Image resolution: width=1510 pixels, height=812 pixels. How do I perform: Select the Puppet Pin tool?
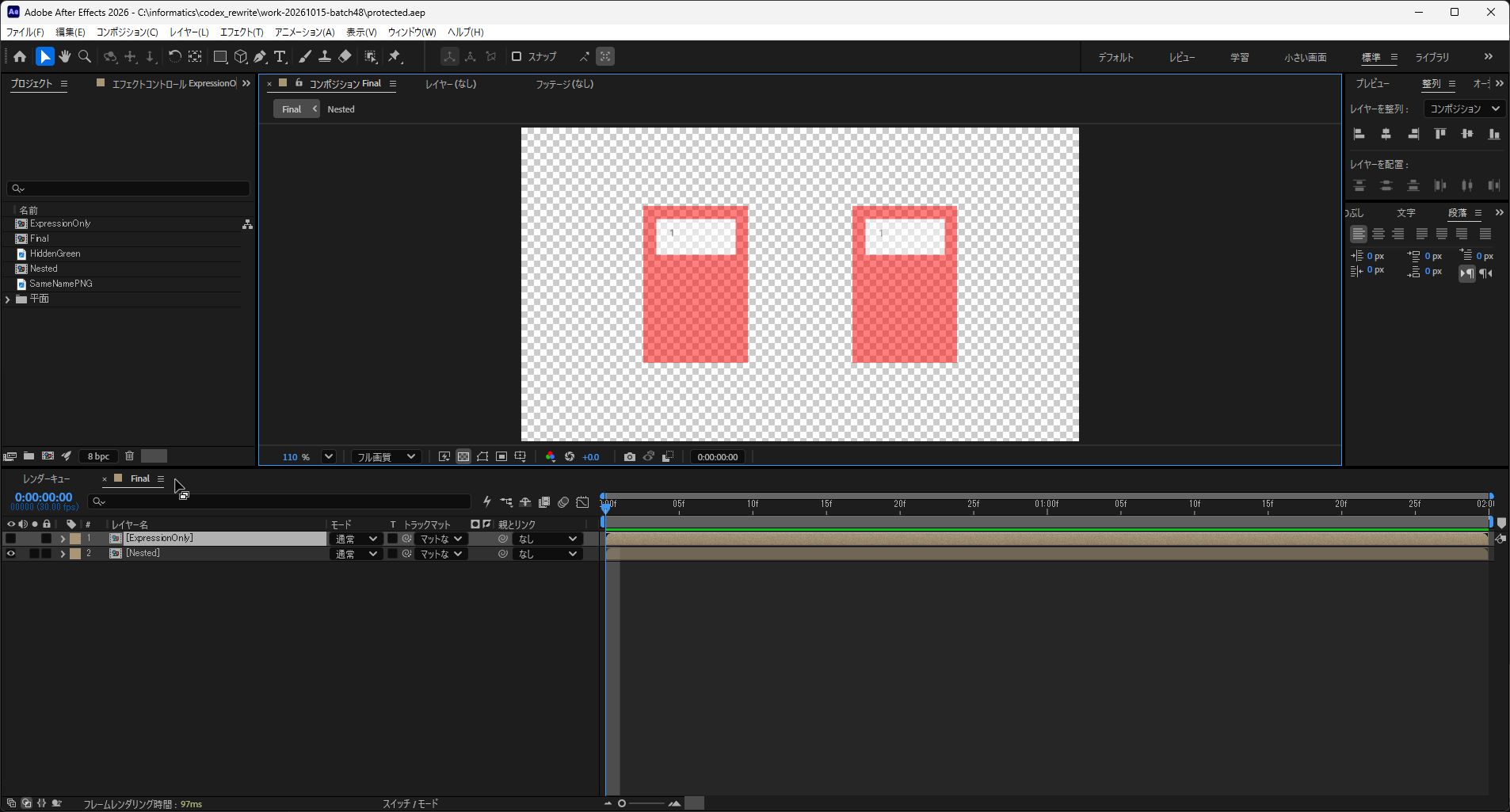click(x=395, y=56)
